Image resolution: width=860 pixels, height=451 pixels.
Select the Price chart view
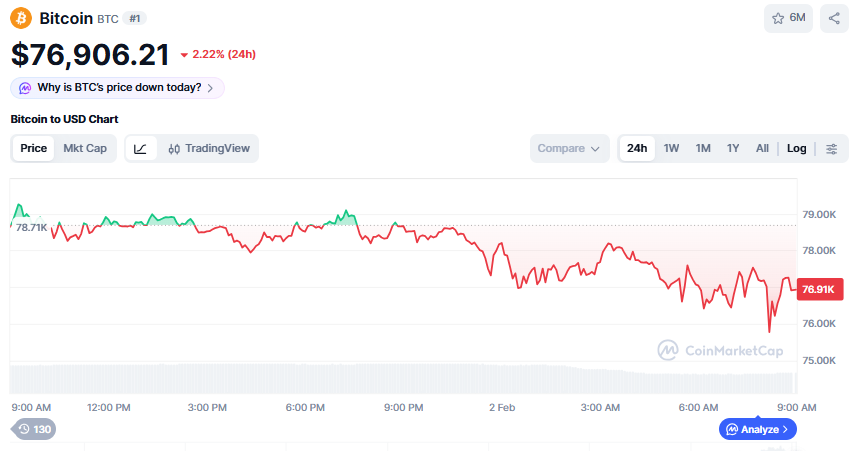[x=34, y=148]
